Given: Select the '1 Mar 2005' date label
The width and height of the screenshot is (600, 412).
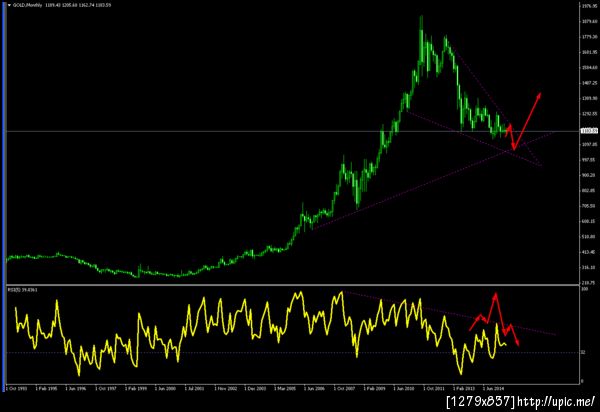Looking at the screenshot, I should pos(285,388).
